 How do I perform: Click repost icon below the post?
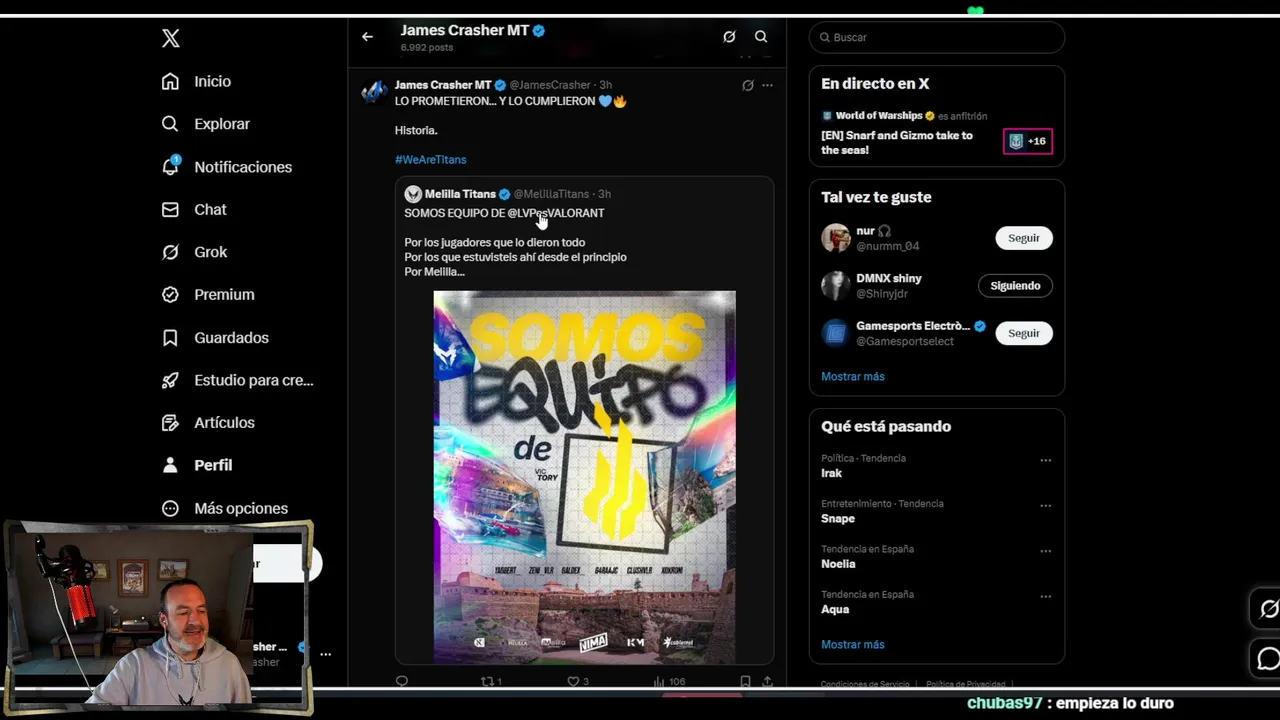tap(488, 681)
